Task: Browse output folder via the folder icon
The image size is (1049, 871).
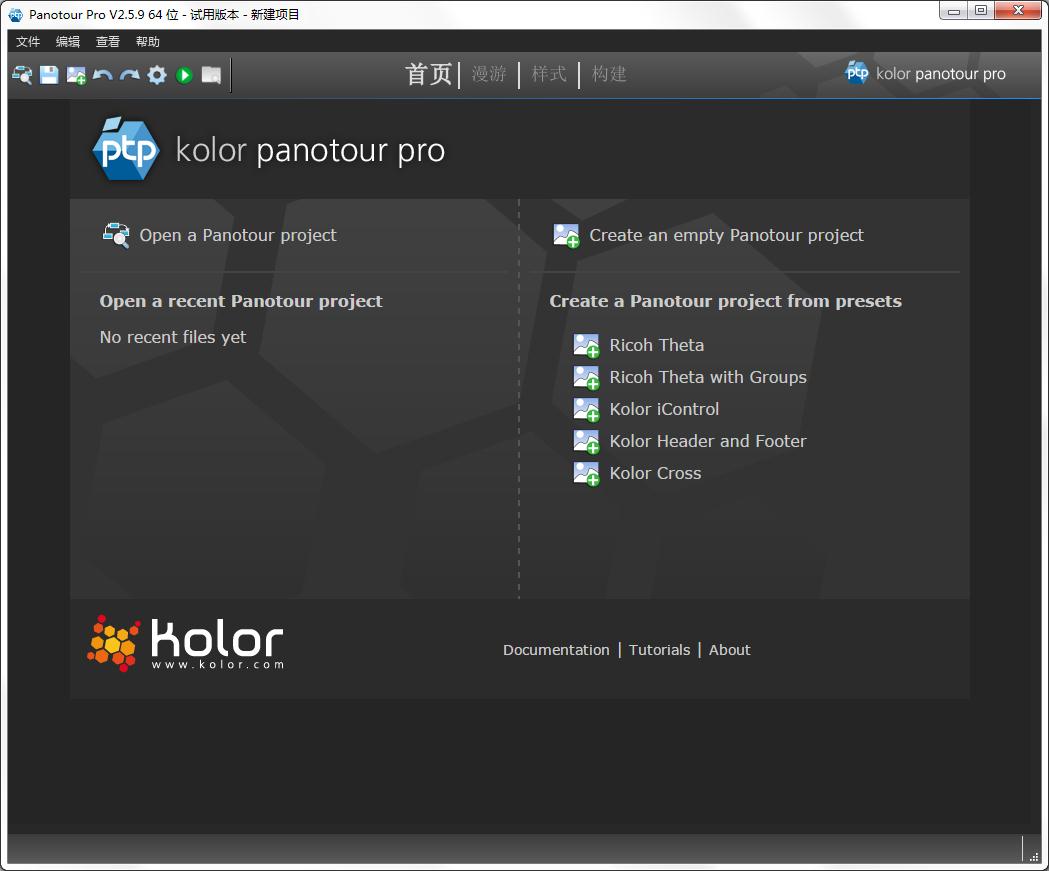Action: (210, 75)
